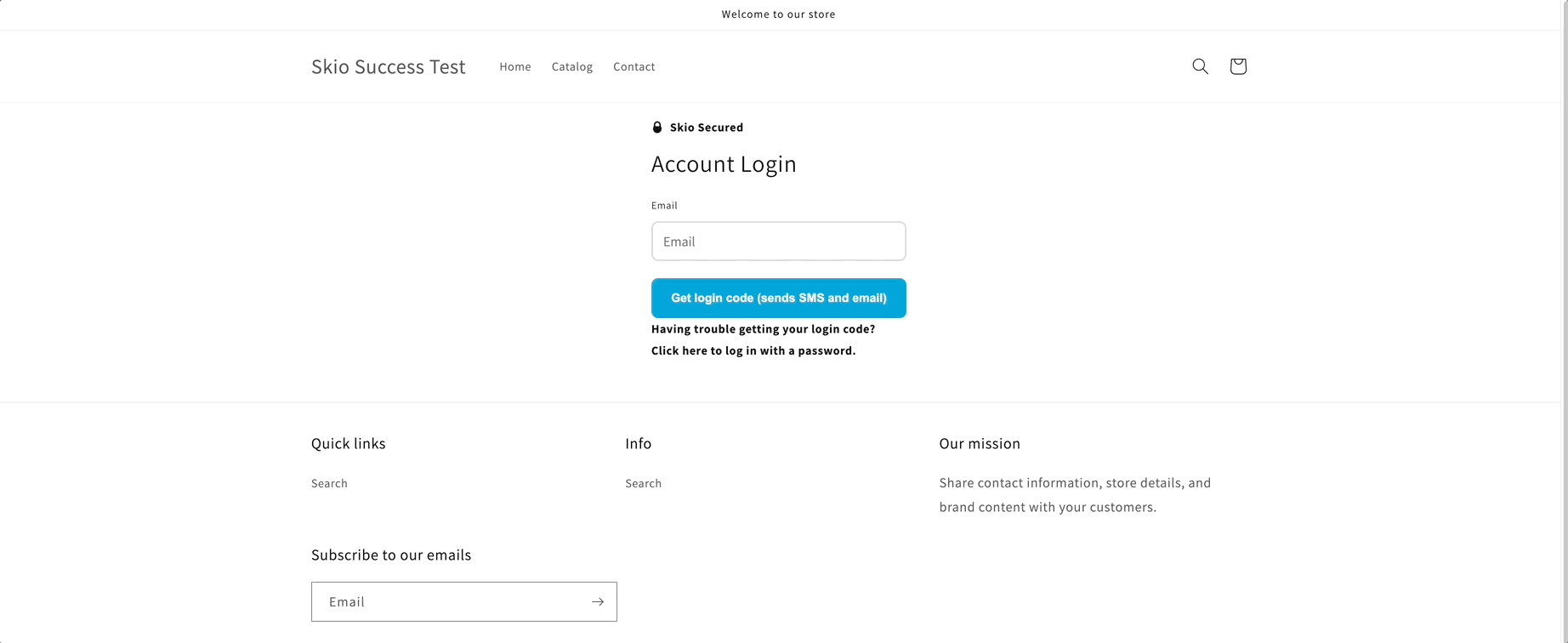Click the Email label above login field
The height and width of the screenshot is (643, 1568).
click(x=664, y=205)
